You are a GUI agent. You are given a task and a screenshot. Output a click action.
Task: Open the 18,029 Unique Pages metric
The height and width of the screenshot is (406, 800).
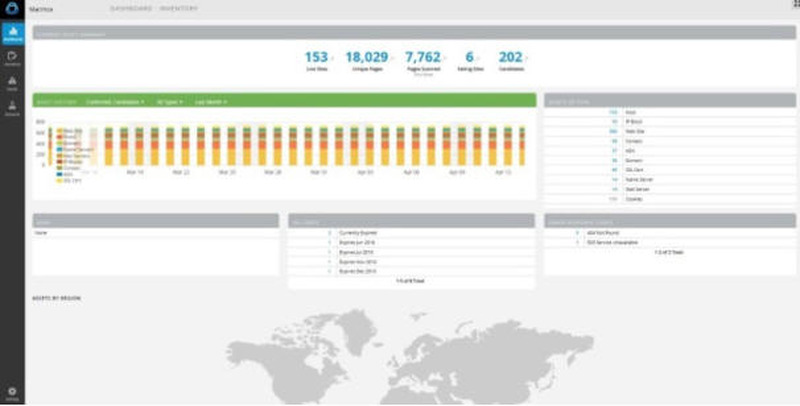coord(367,59)
